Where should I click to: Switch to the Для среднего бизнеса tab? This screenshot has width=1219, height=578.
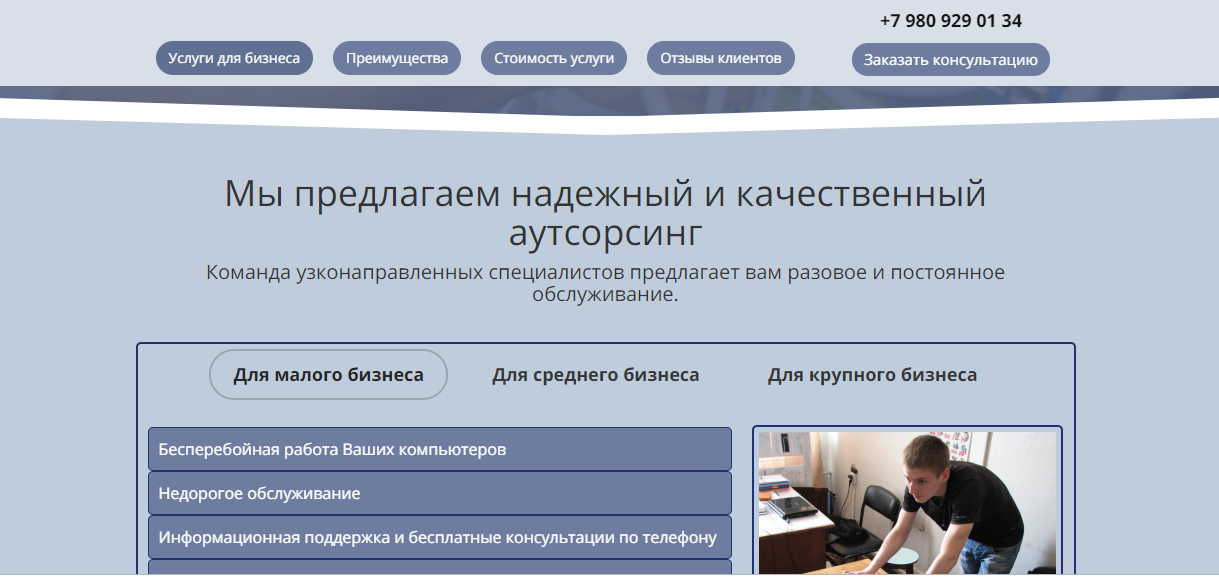(596, 375)
